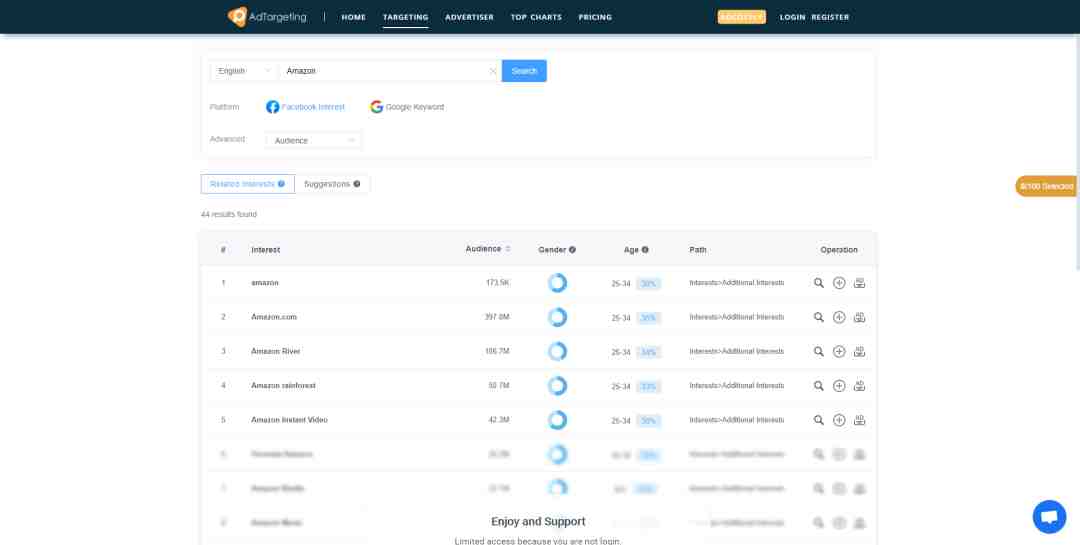Viewport: 1080px width, 545px height.
Task: Add Amazon.com using its plus icon
Action: pyautogui.click(x=839, y=318)
